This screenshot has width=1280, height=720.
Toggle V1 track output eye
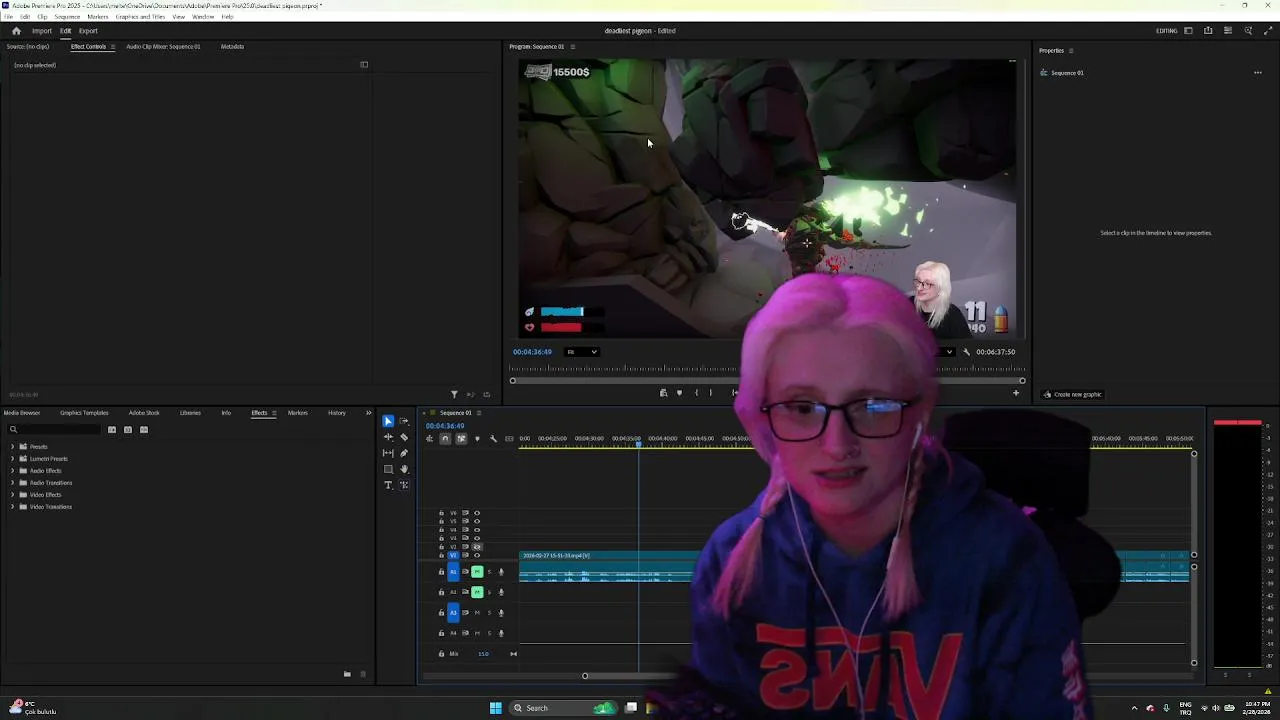click(x=477, y=556)
